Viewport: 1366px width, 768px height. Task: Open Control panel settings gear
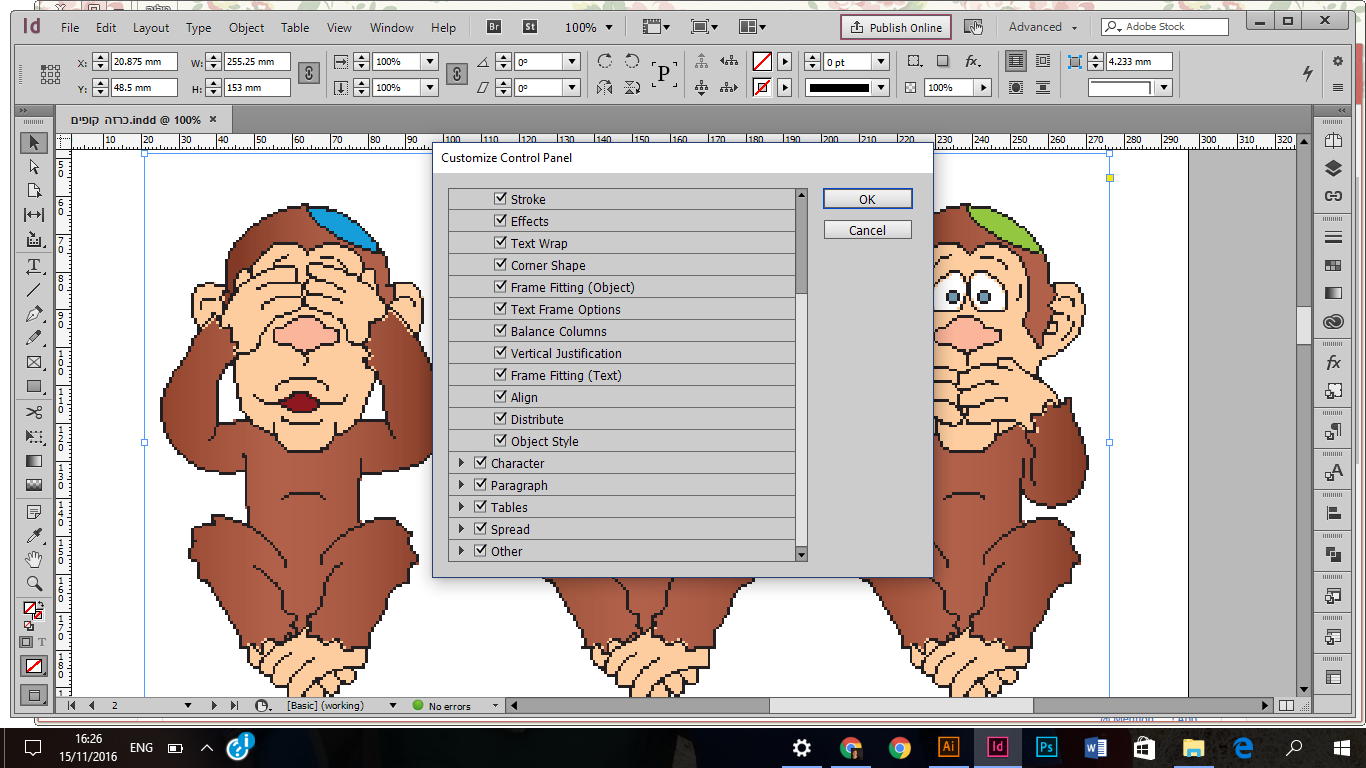pos(1338,61)
